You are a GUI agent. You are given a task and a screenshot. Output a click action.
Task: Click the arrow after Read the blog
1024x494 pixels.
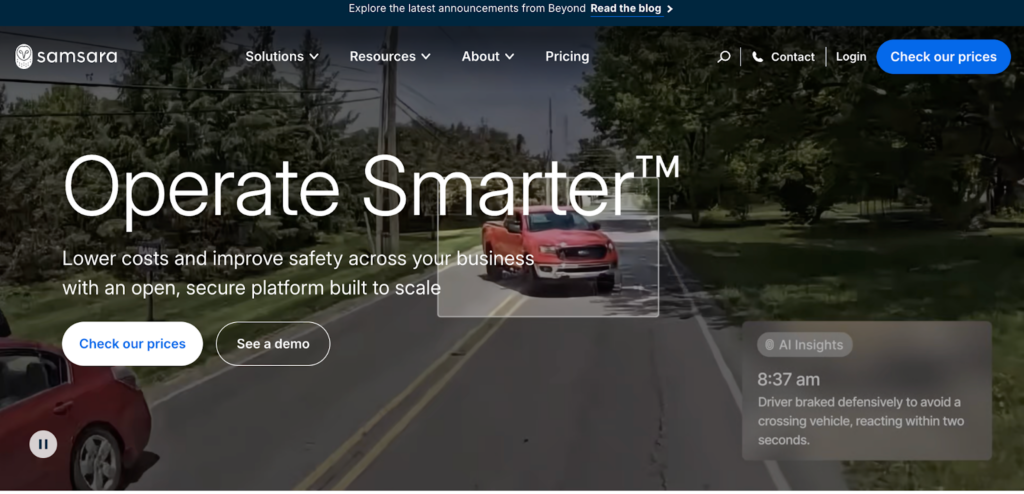(670, 8)
